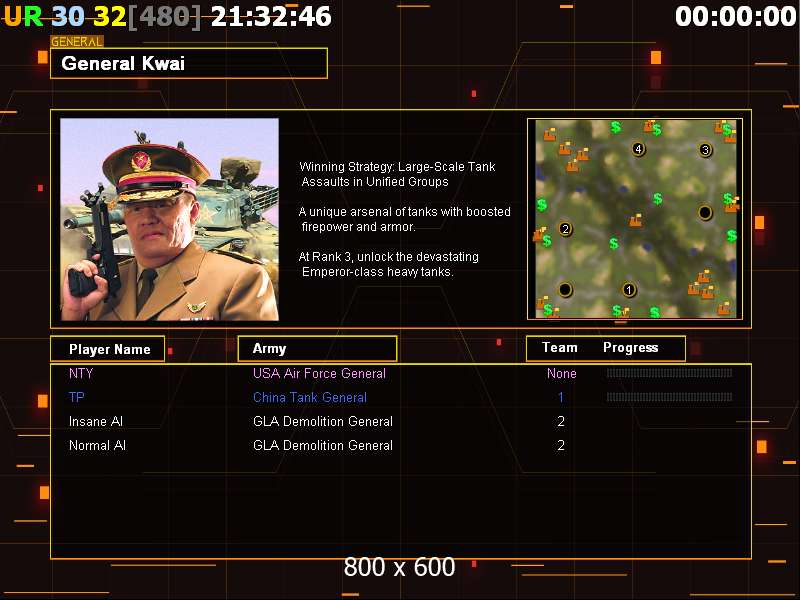800x600 pixels.
Task: Click the Army column header
Action: click(x=317, y=348)
